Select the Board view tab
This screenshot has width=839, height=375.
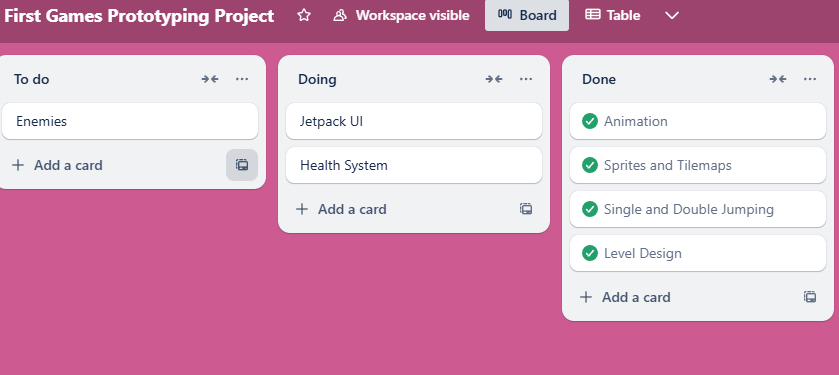click(527, 16)
